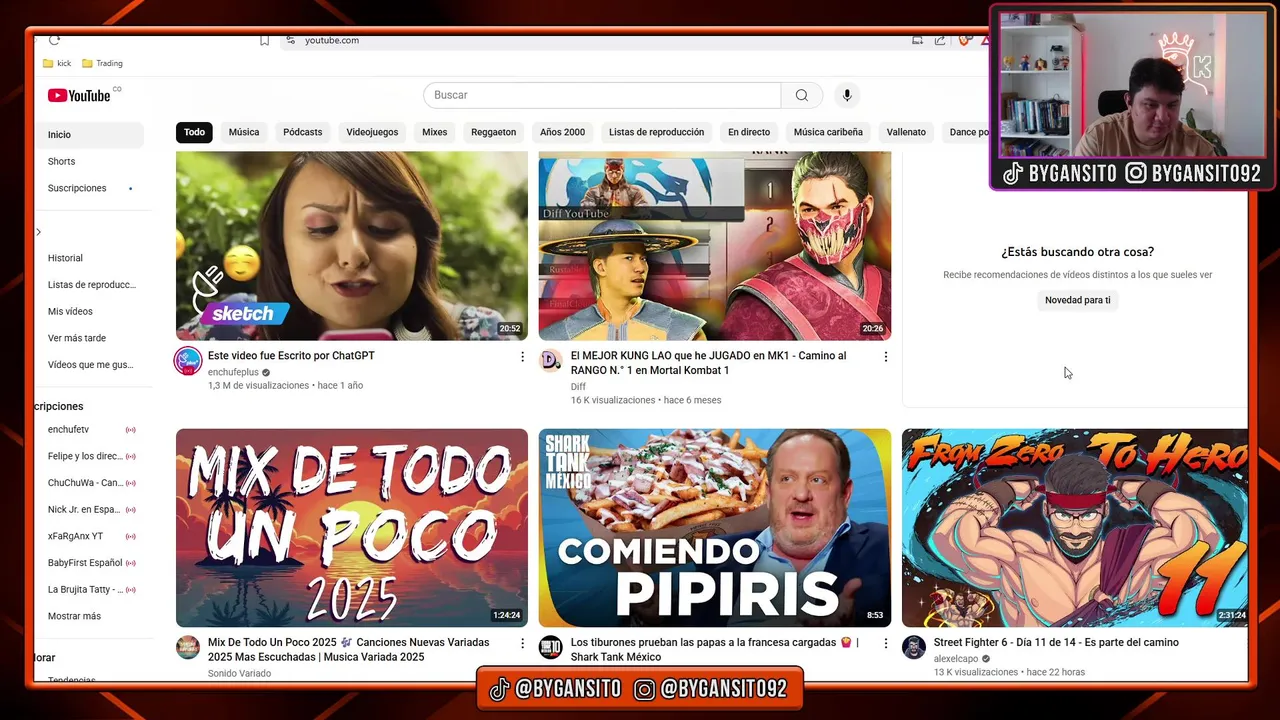The width and height of the screenshot is (1280, 720).
Task: Select the Listas de reproducción chip
Action: 656,132
